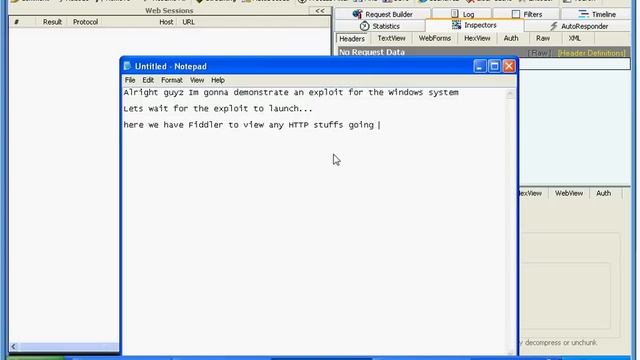The height and width of the screenshot is (360, 640).
Task: Open Notepad's Help menu
Action: tap(218, 80)
